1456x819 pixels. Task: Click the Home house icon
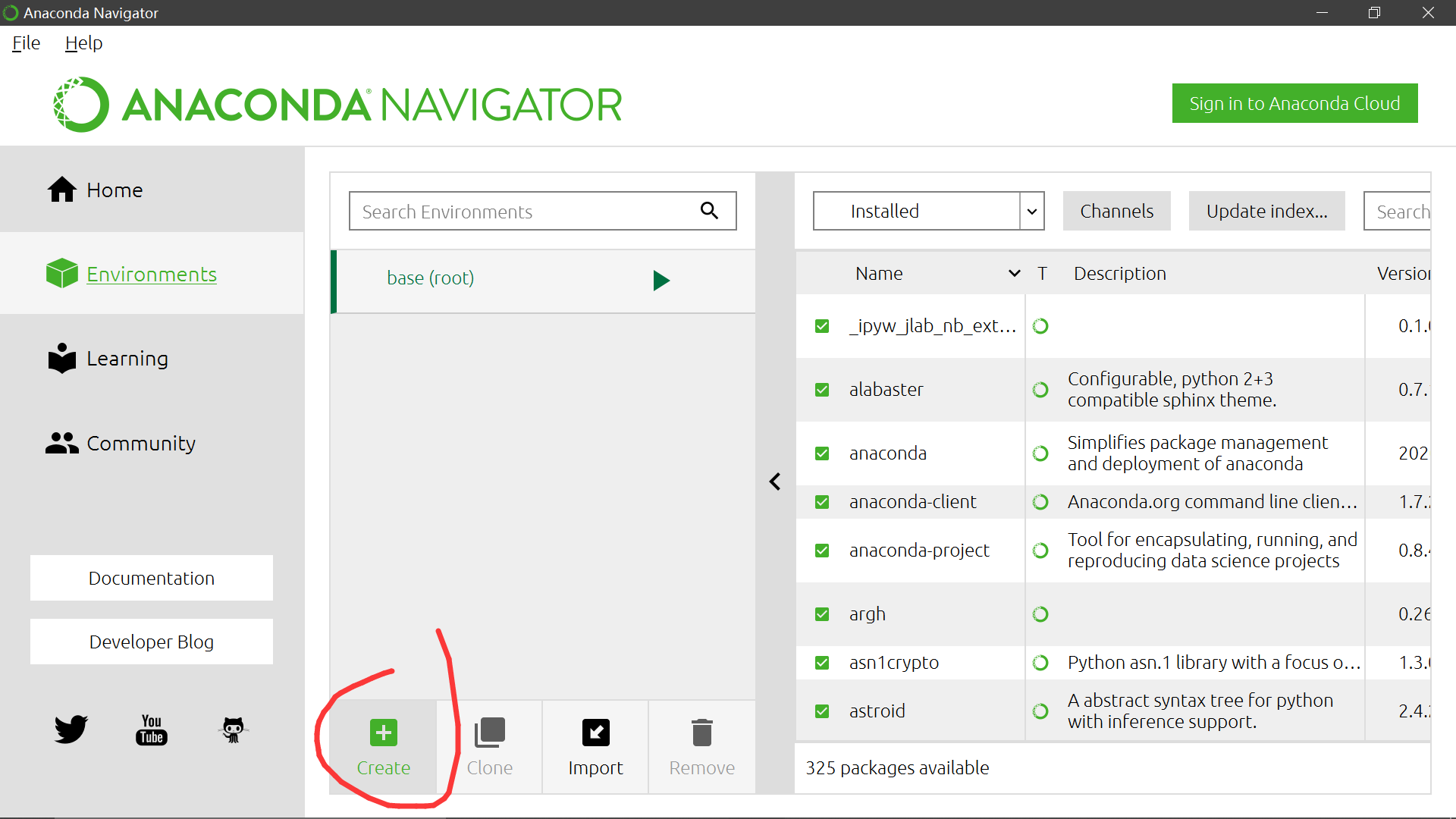(x=62, y=190)
